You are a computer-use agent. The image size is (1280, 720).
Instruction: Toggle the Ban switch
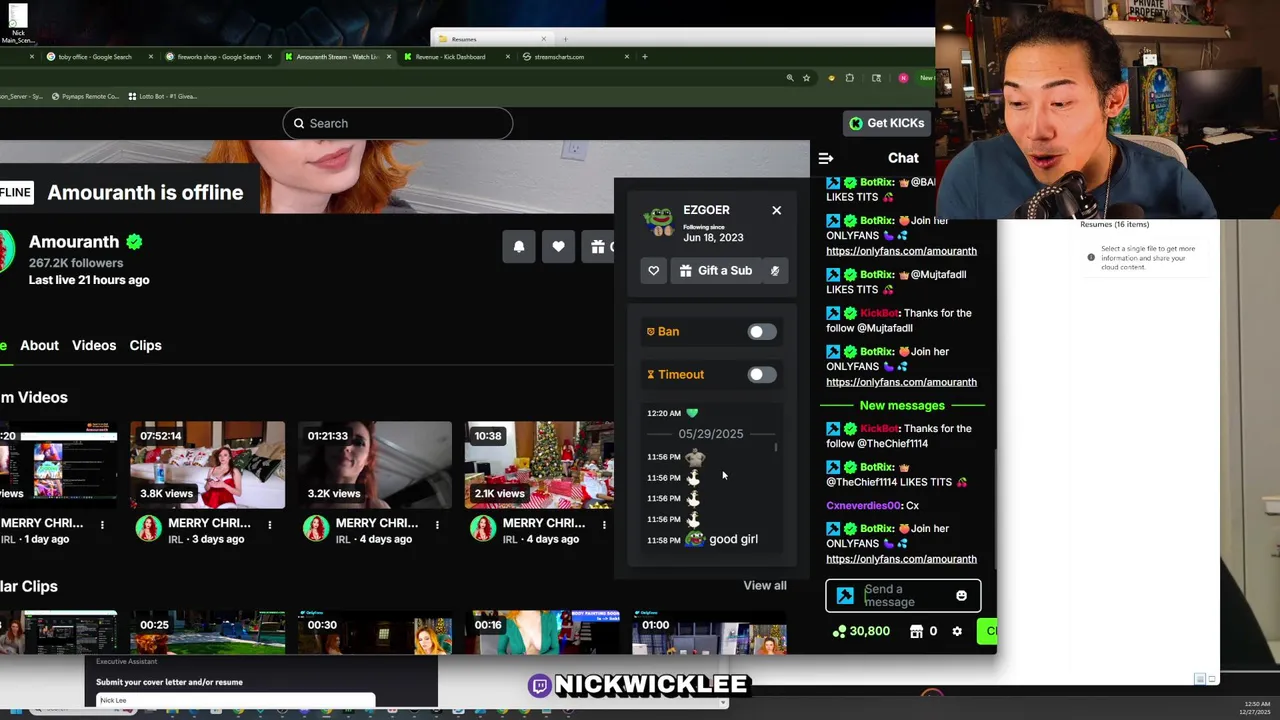[x=762, y=332]
